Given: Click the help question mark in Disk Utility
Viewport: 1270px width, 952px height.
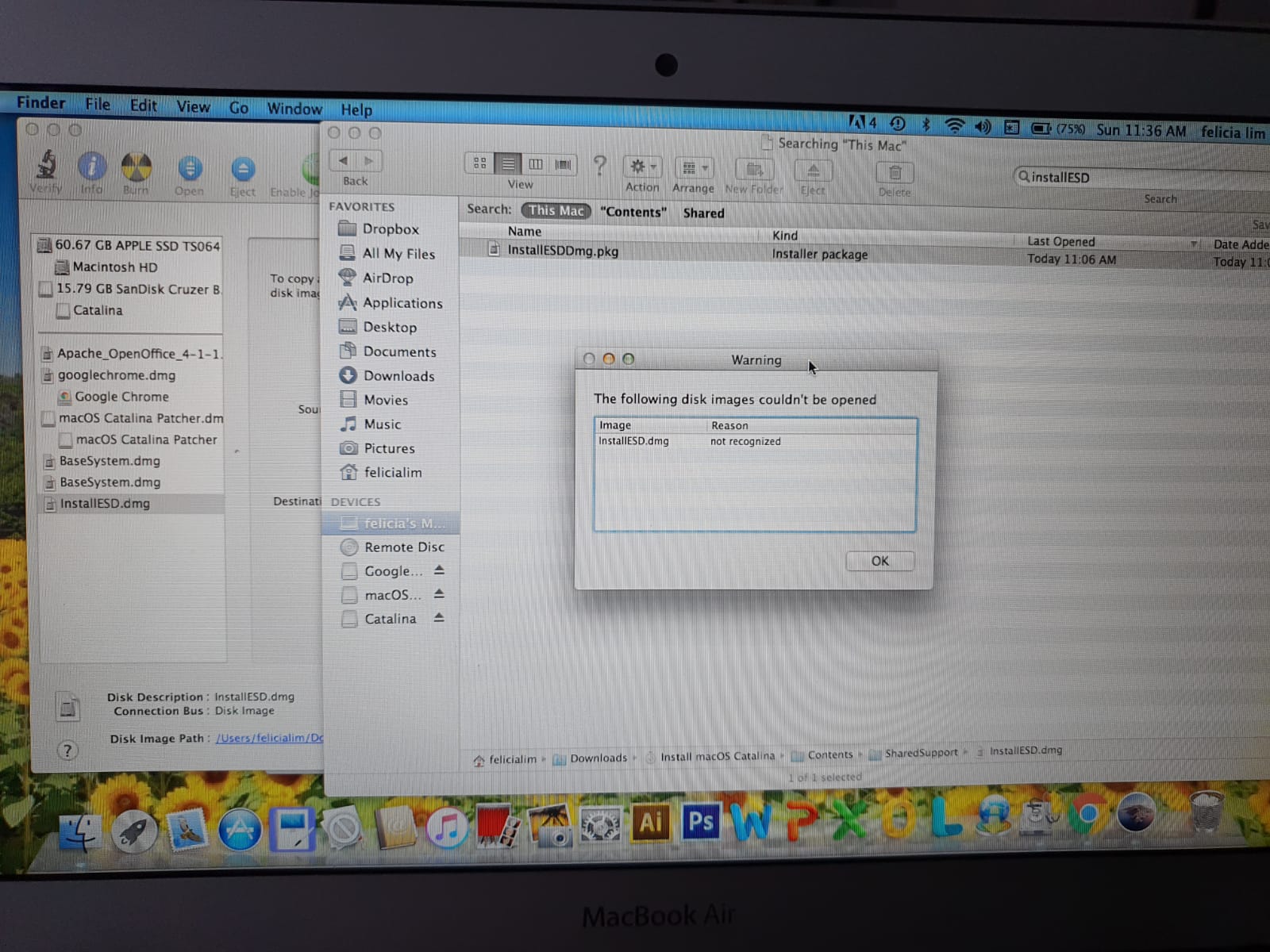Looking at the screenshot, I should tap(67, 750).
